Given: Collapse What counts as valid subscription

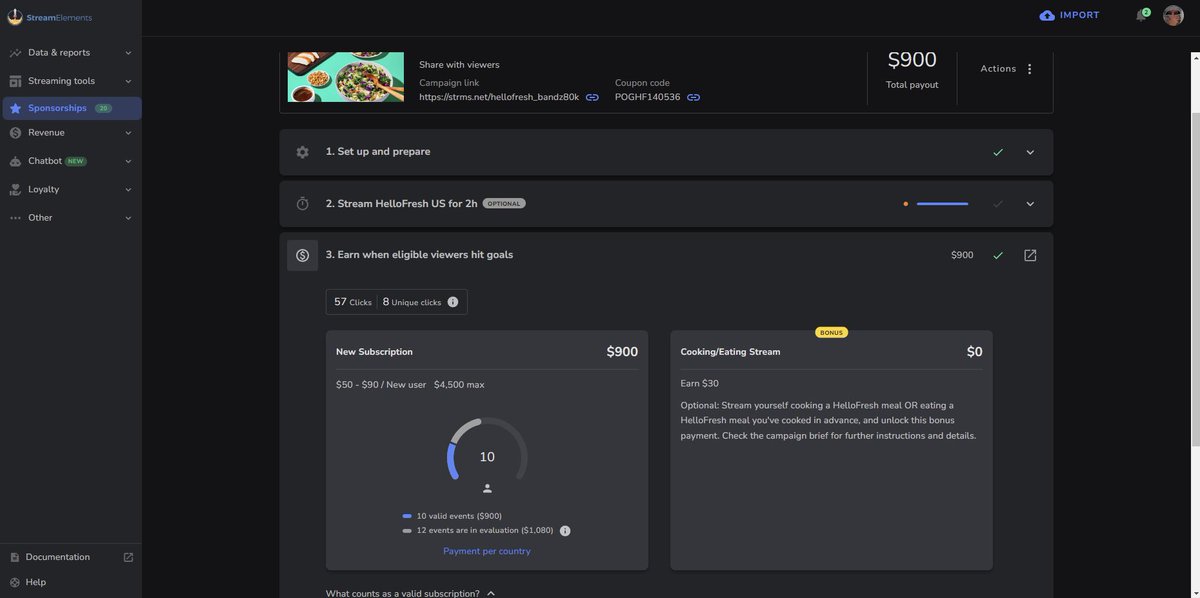Looking at the screenshot, I should pos(490,593).
